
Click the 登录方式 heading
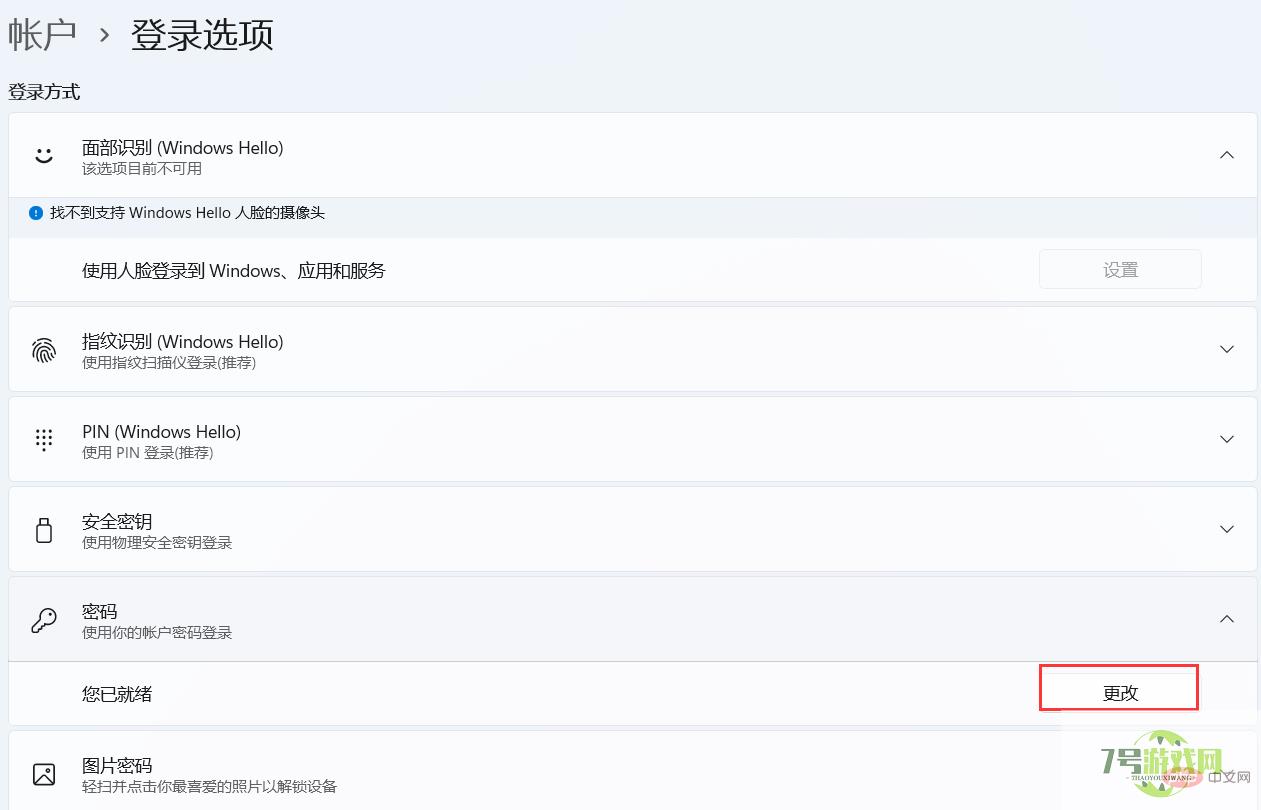(x=44, y=93)
